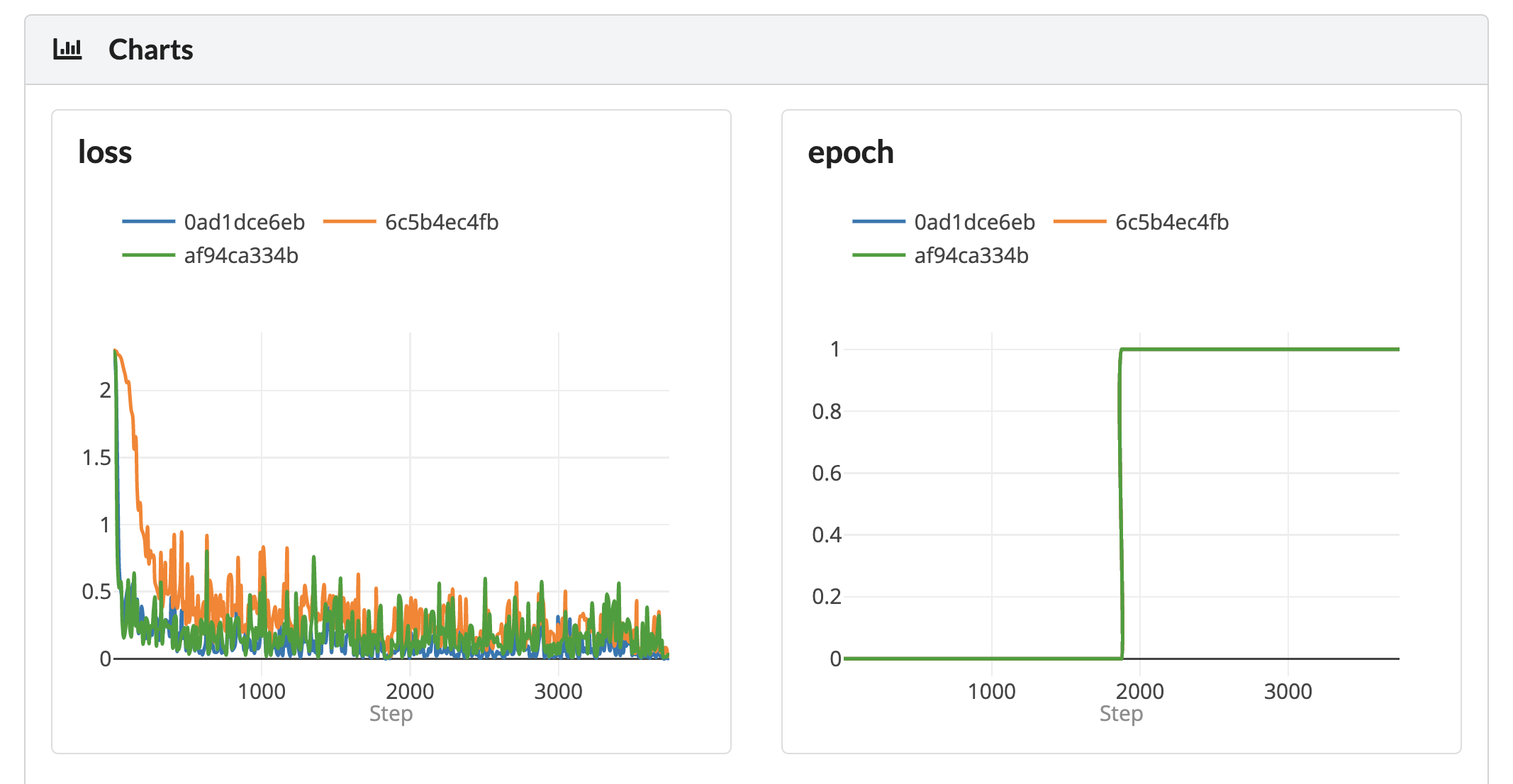The image size is (1513, 784).
Task: Click the Step axis label under loss chart
Action: coord(391,713)
